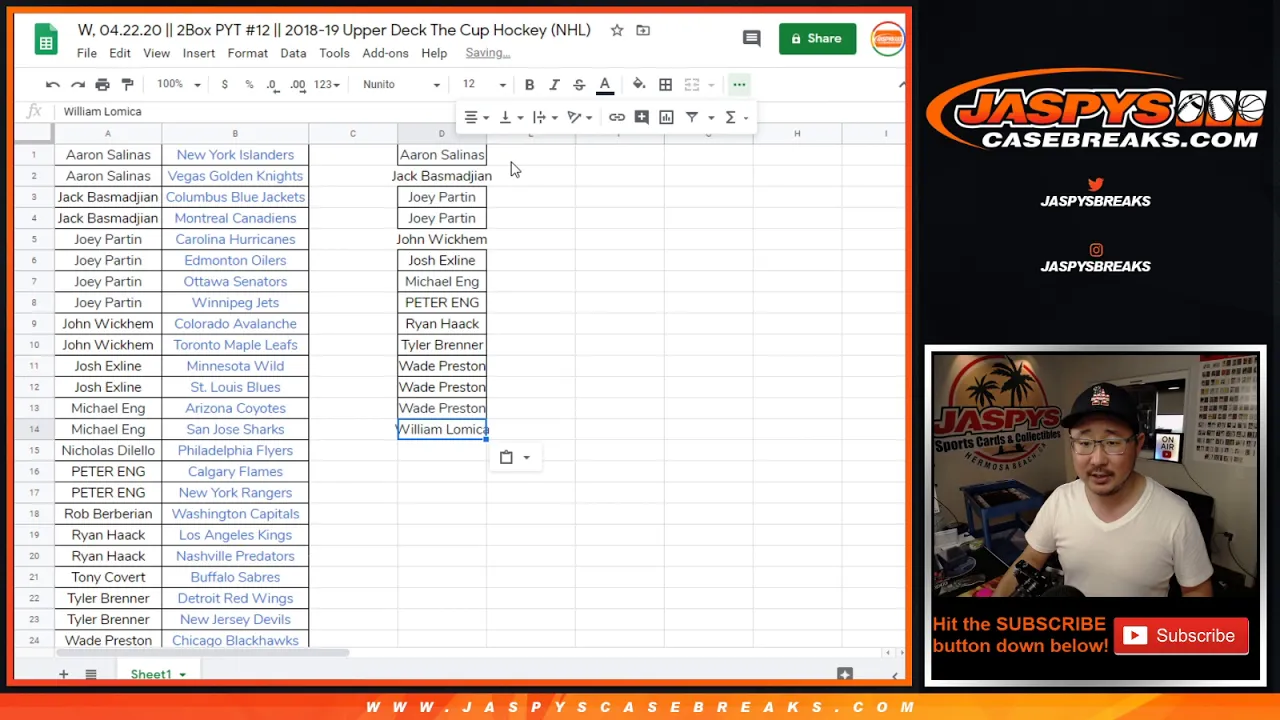Insert a comment
Viewport: 1280px width, 720px height.
642,117
